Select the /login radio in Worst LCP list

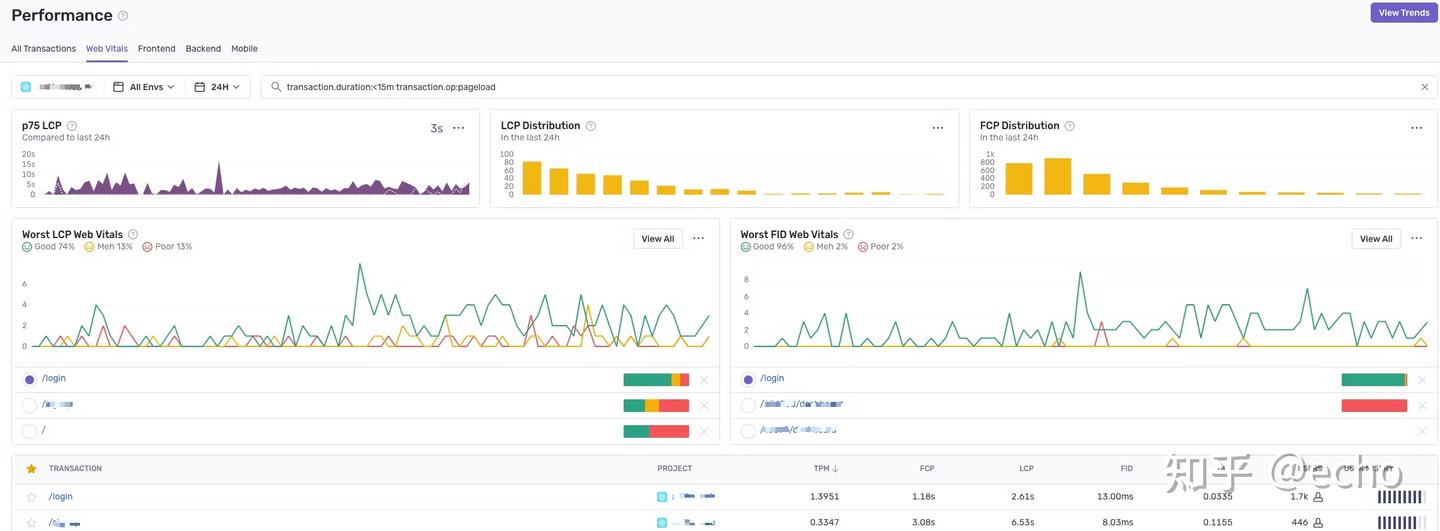[x=29, y=379]
